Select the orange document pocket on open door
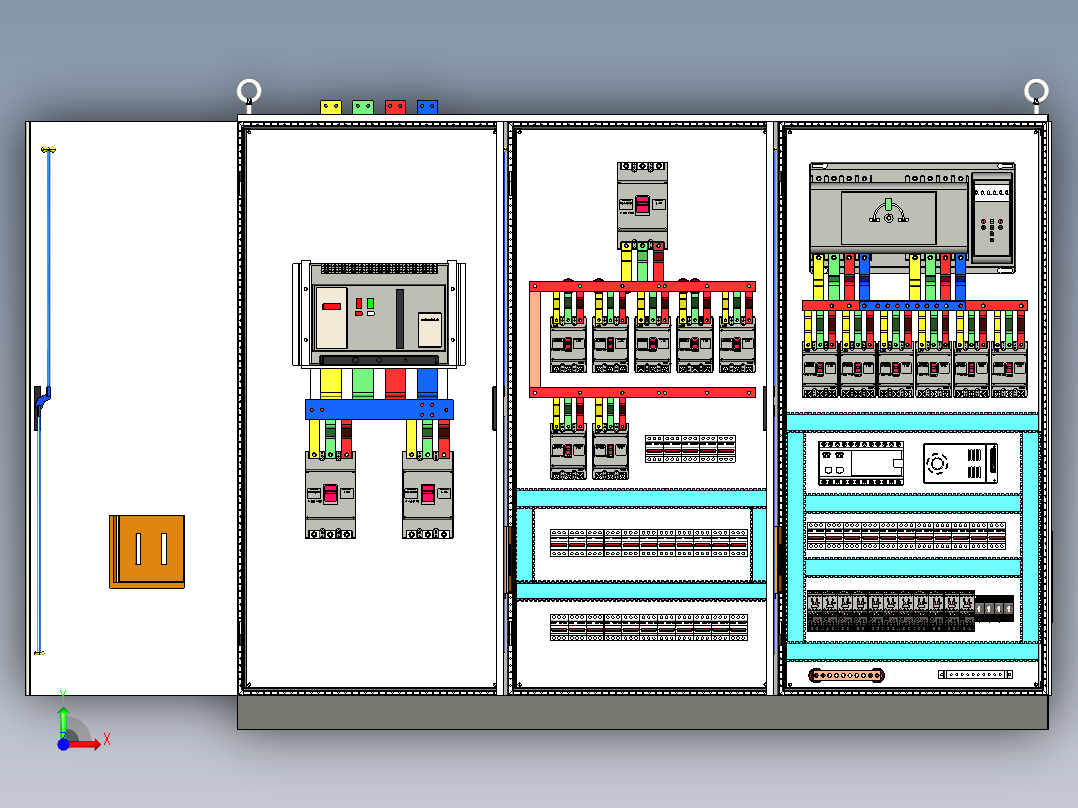This screenshot has width=1078, height=808. [147, 552]
